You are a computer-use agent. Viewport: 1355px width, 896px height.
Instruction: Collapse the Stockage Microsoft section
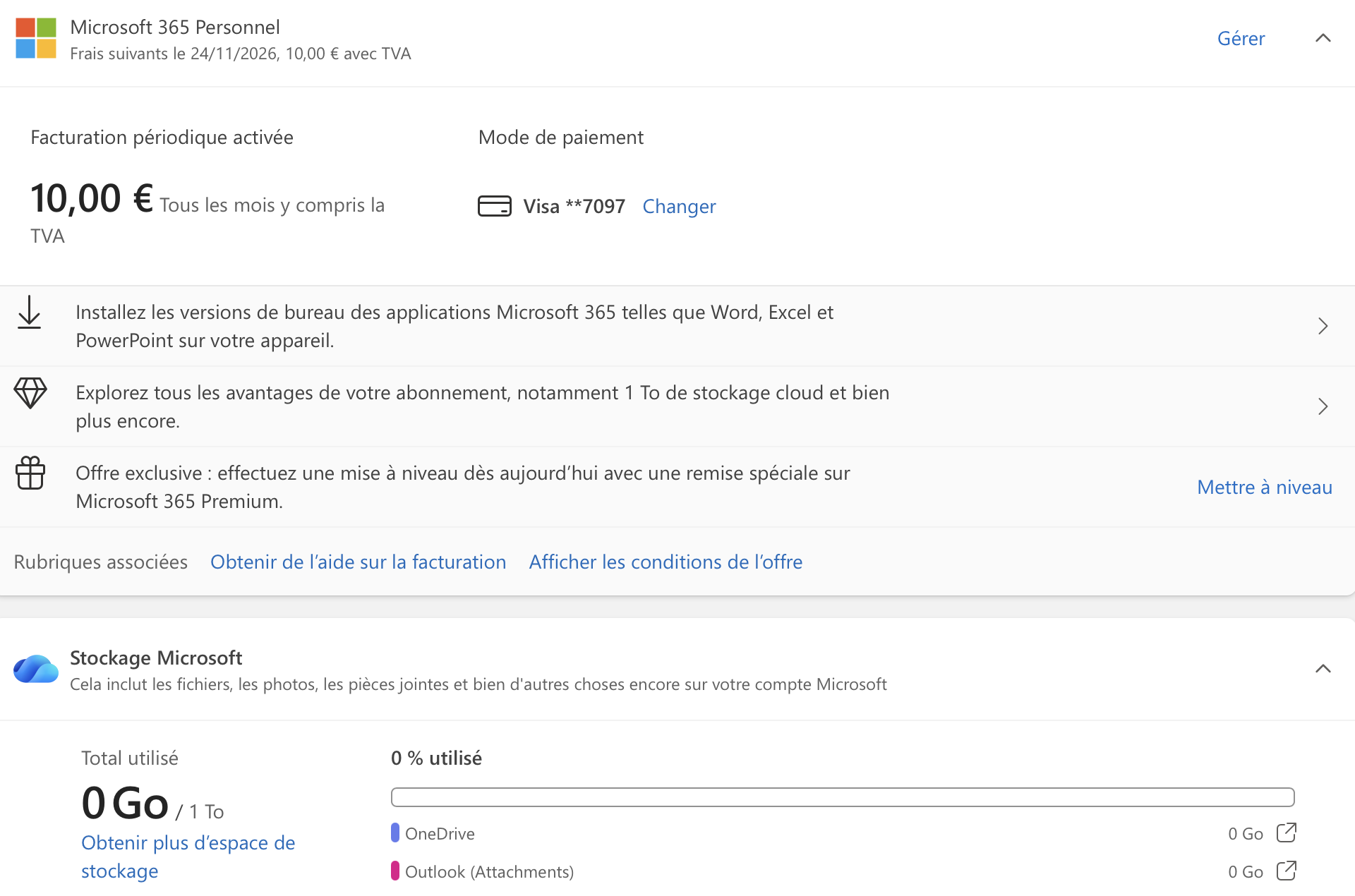[x=1323, y=668]
